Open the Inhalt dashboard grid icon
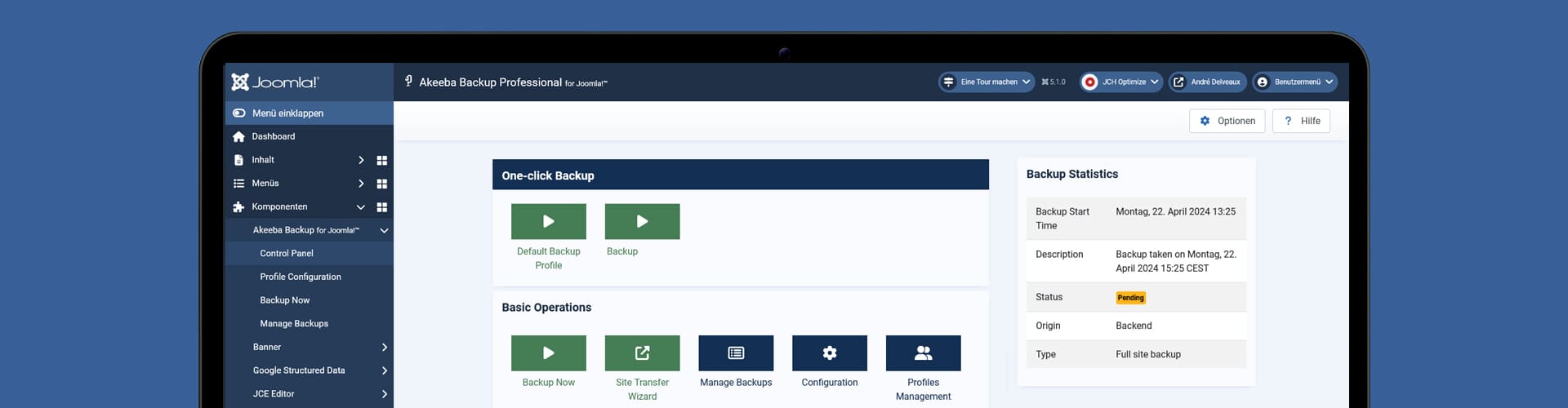Viewport: 1568px width, 408px height. coord(381,161)
